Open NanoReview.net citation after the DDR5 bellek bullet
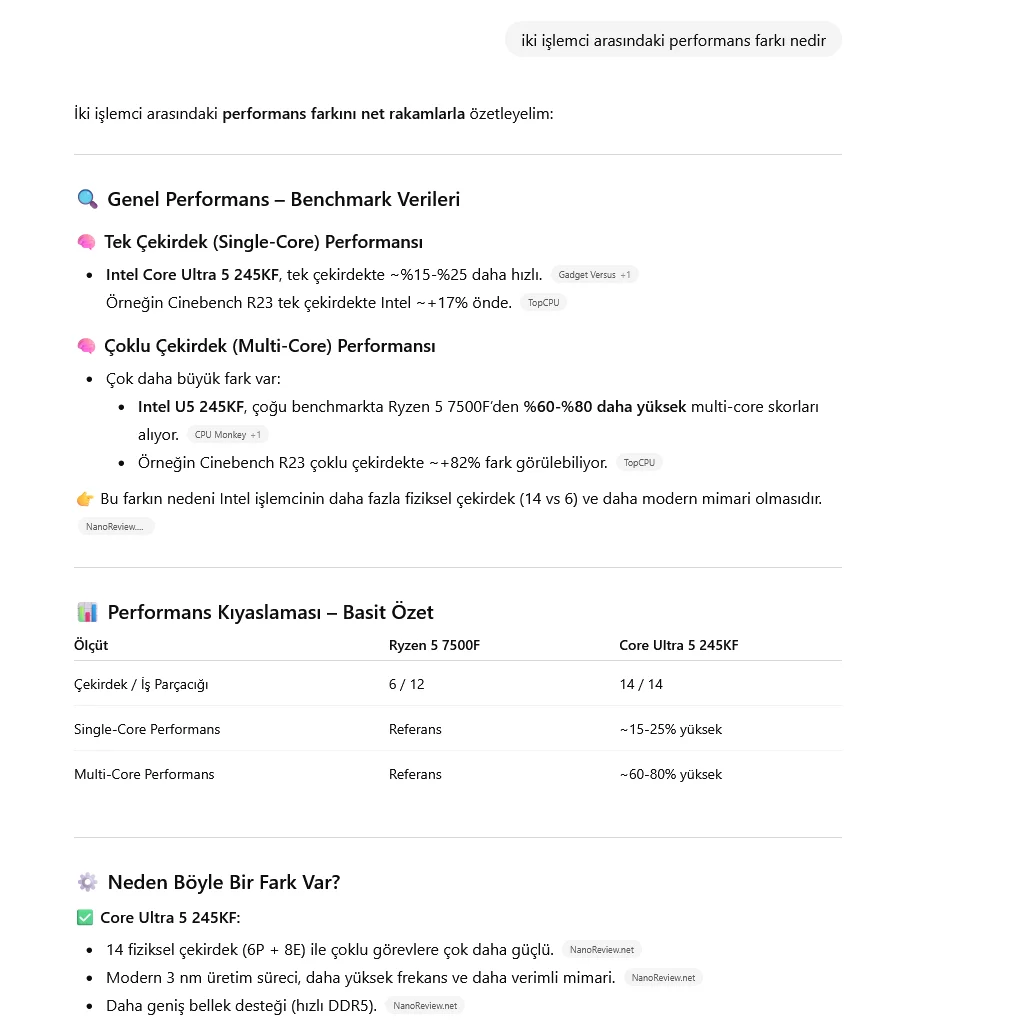This screenshot has height=1031, width=1023. click(x=425, y=1006)
